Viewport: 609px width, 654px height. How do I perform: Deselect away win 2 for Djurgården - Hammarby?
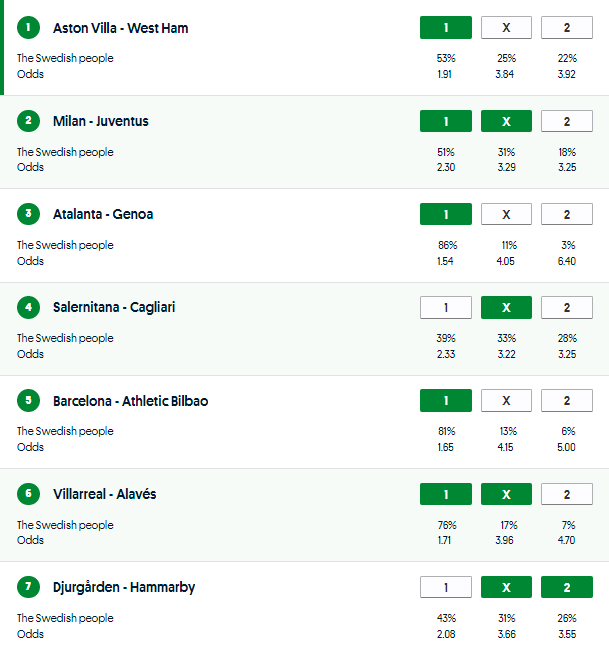(566, 587)
